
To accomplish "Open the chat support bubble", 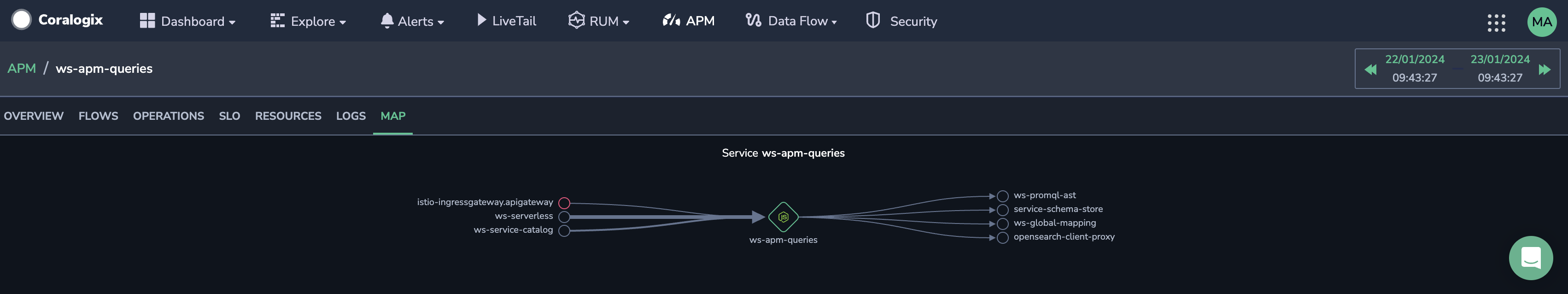I will [1530, 258].
